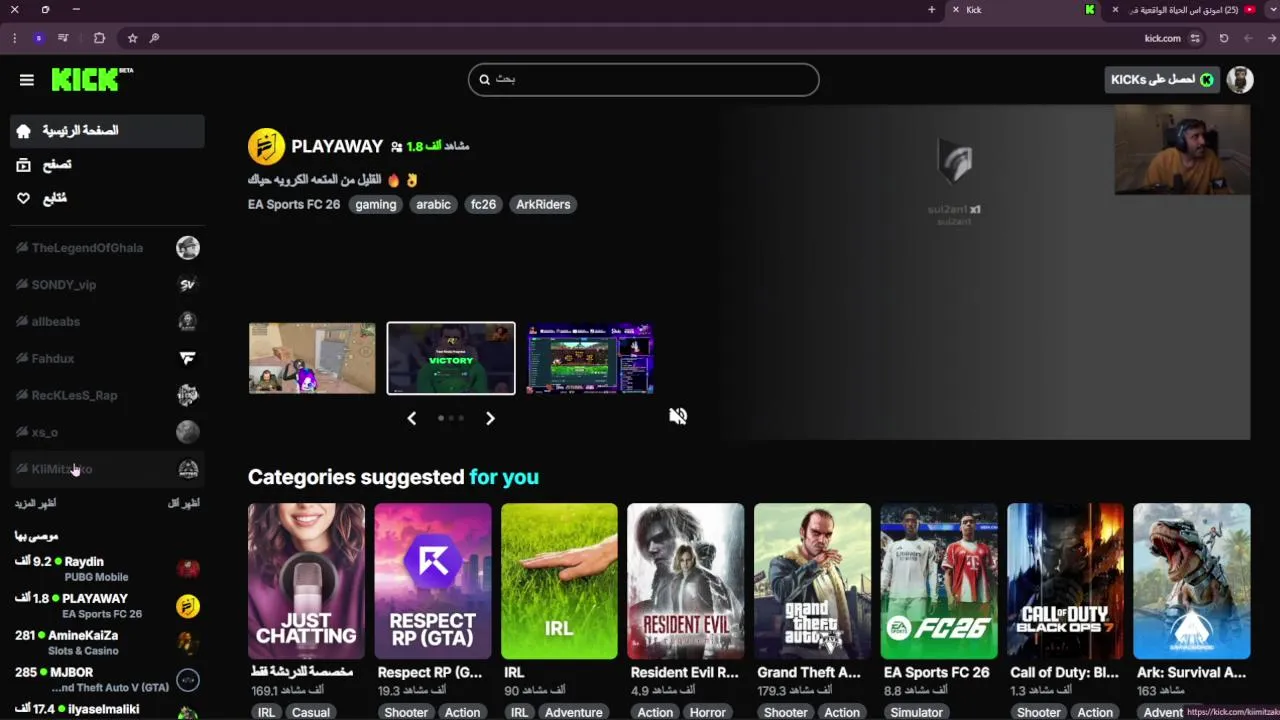Open the EA Sports FC 26 category card
This screenshot has height=720, width=1280.
[x=939, y=581]
